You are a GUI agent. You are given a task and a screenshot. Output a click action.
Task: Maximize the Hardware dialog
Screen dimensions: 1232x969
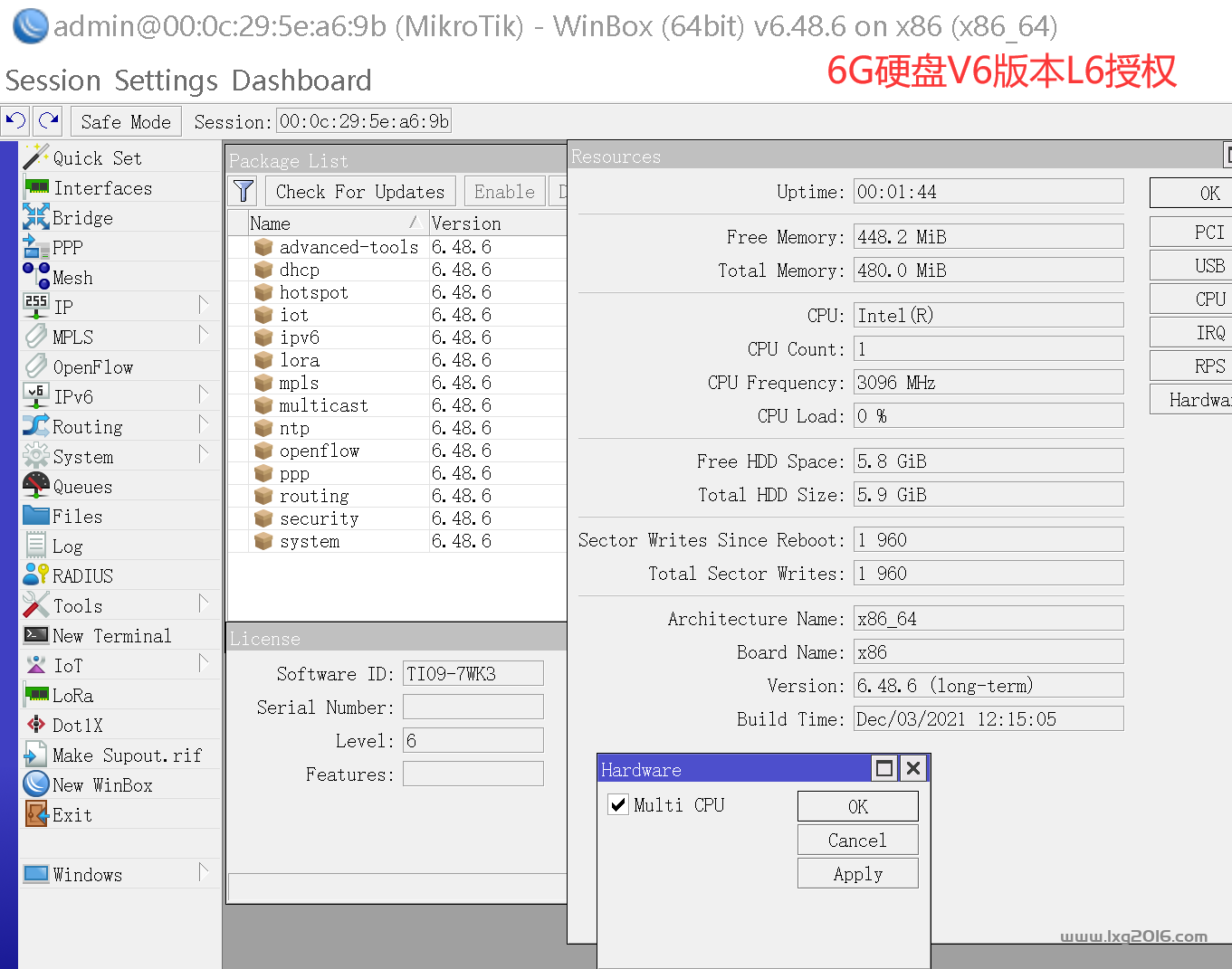[885, 768]
